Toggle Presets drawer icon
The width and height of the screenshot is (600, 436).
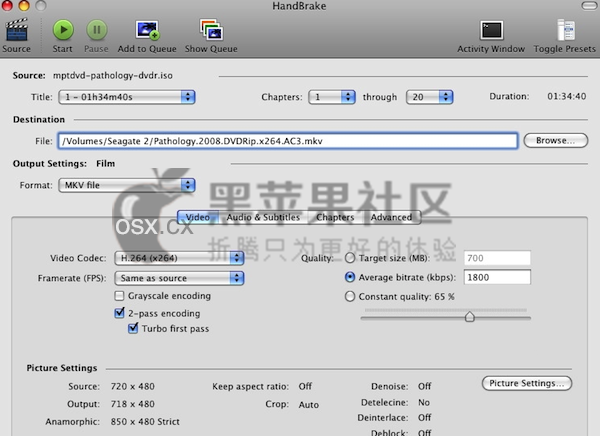tap(566, 30)
